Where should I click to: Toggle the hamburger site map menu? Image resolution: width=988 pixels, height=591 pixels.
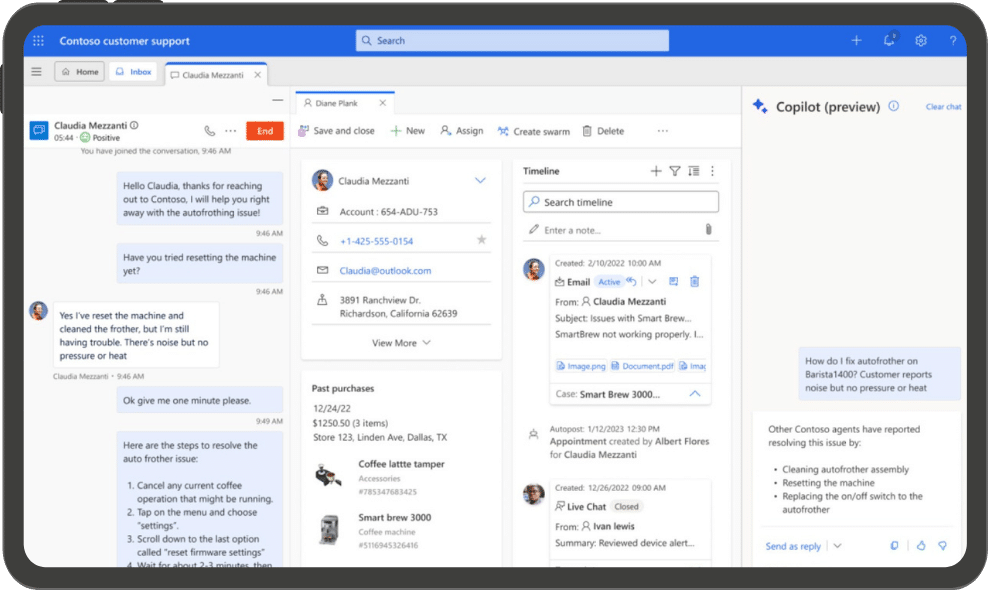37,72
